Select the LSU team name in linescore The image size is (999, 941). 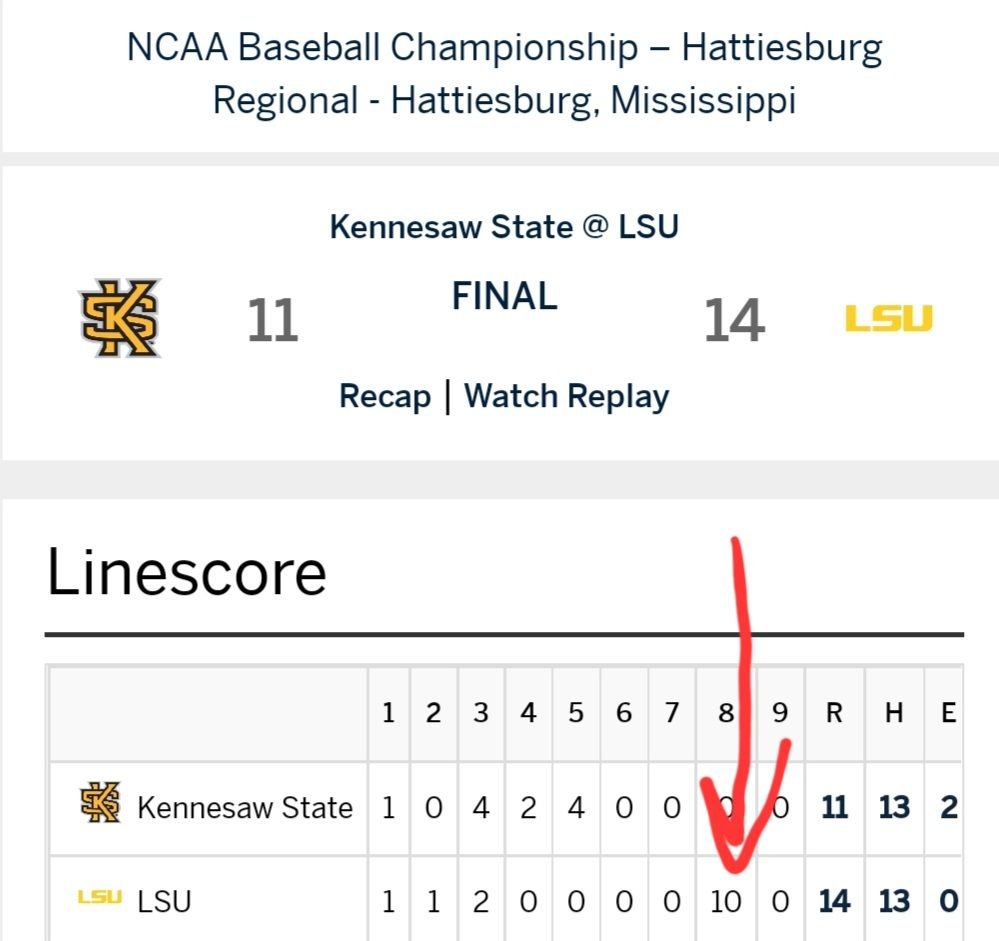[164, 901]
